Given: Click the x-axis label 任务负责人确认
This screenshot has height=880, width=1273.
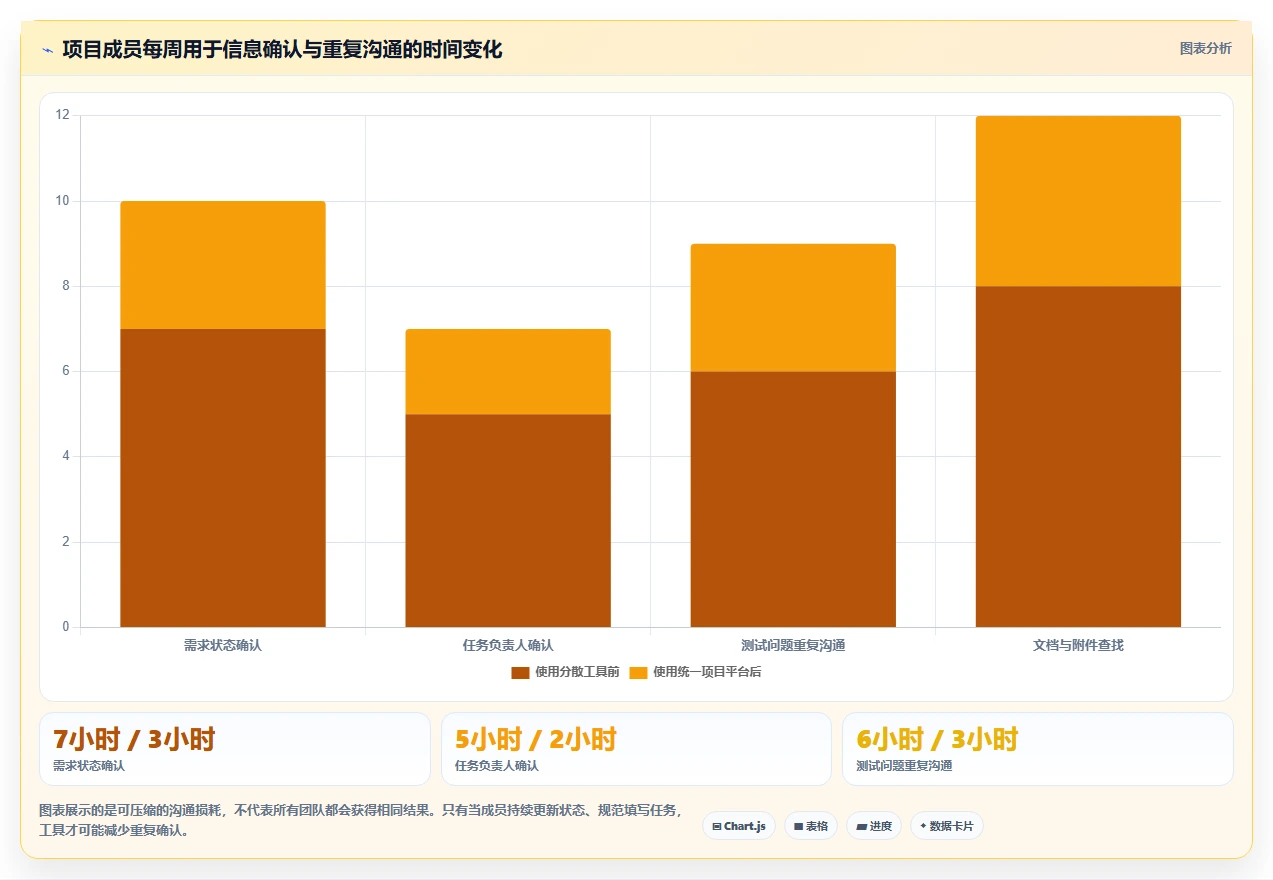Looking at the screenshot, I should point(508,646).
